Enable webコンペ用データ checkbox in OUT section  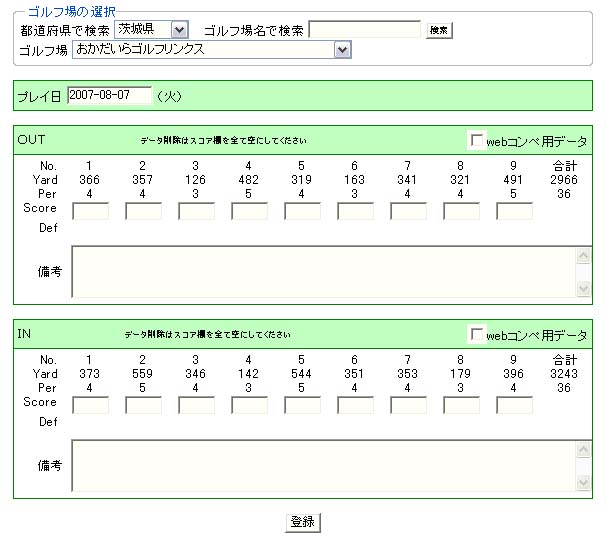pos(477,140)
